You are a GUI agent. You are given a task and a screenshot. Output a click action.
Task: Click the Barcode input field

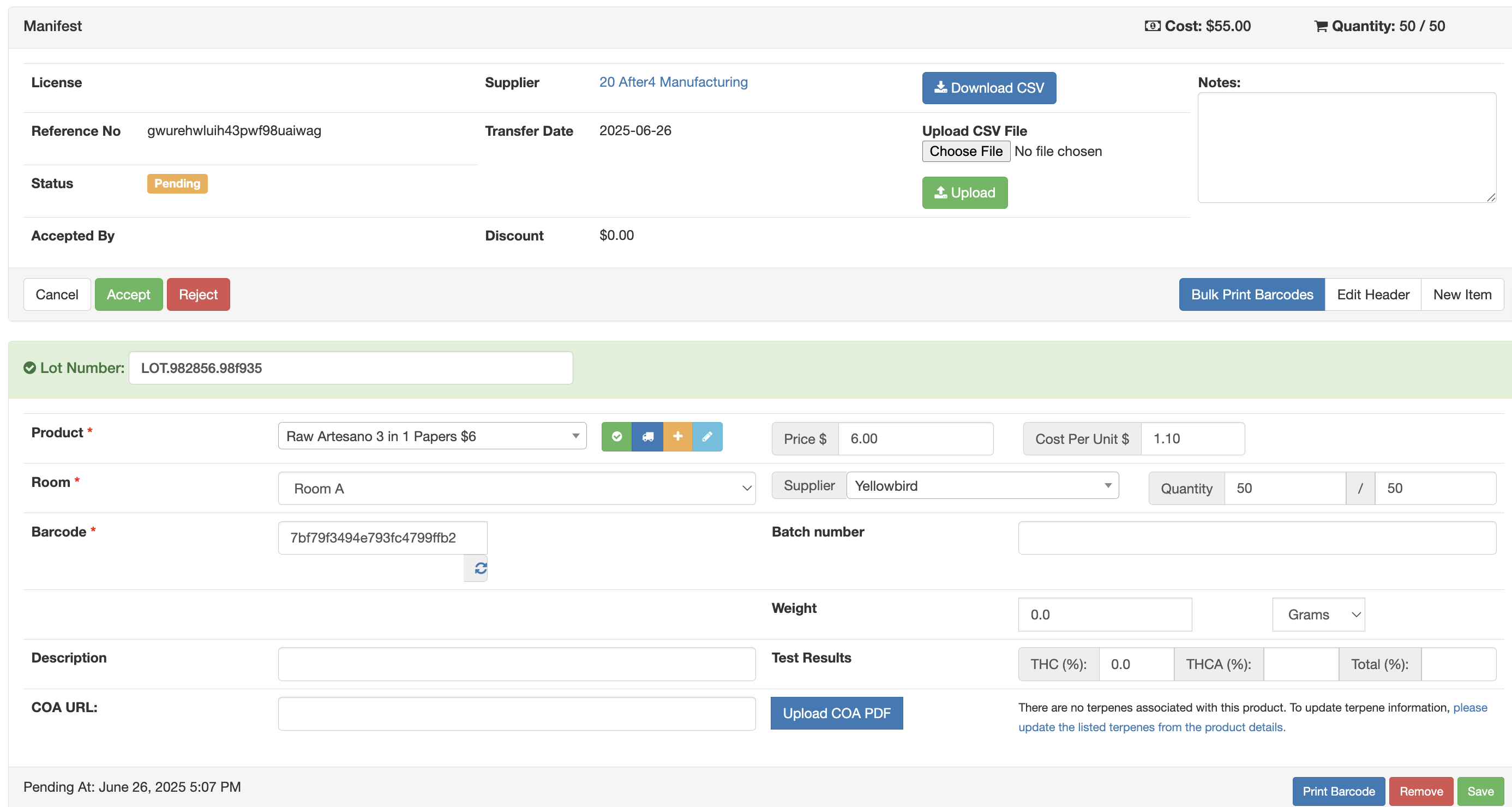[383, 538]
